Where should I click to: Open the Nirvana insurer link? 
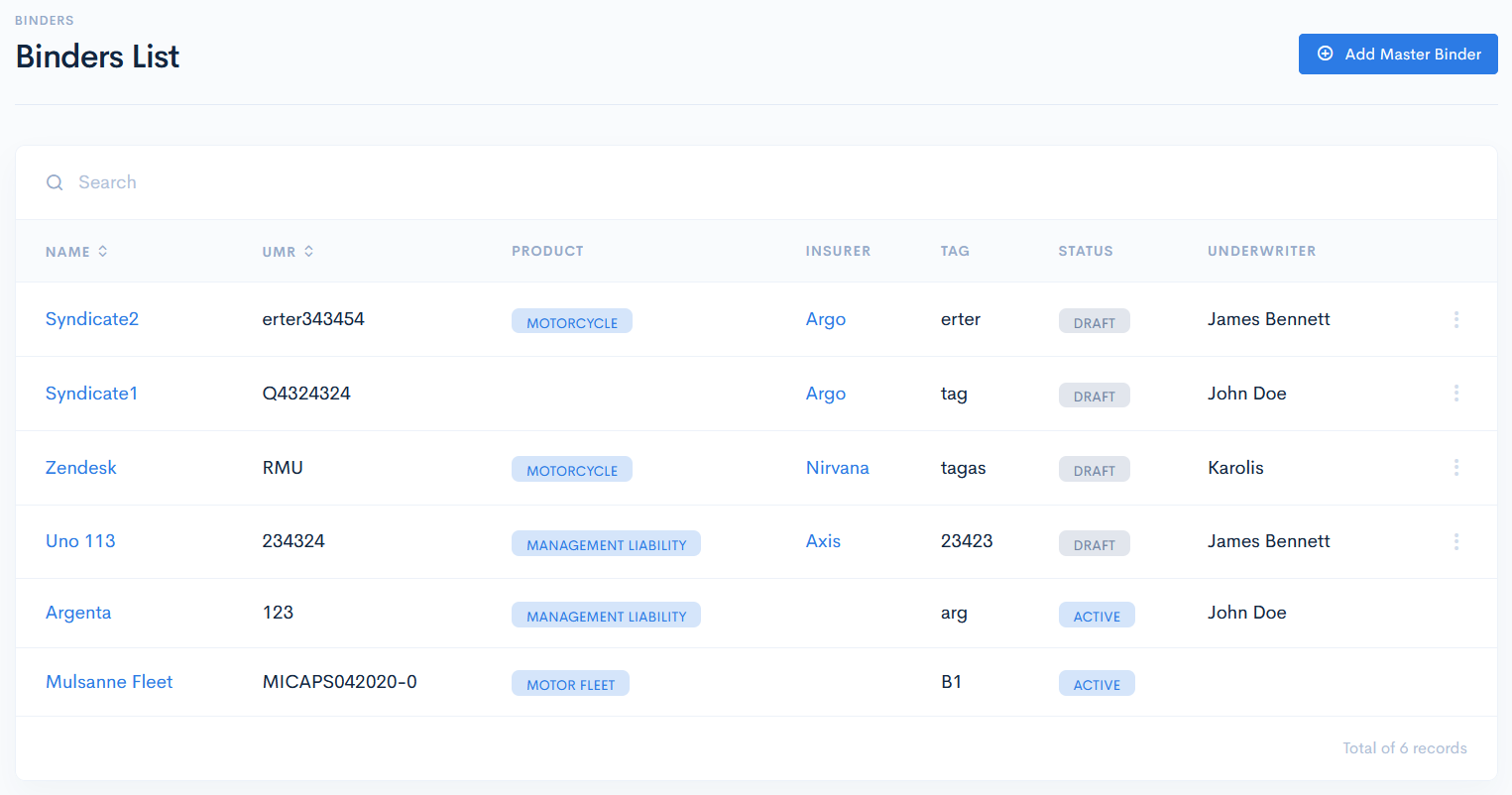pos(837,468)
